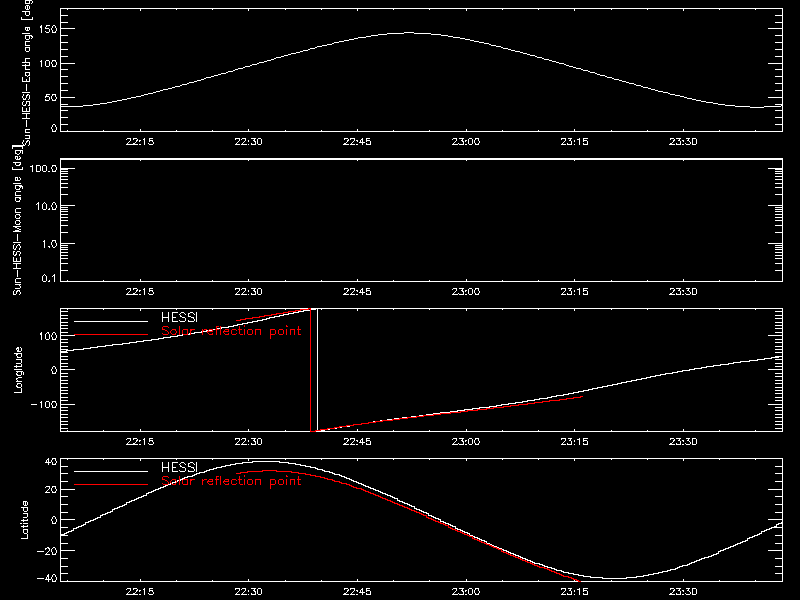Image resolution: width=800 pixels, height=600 pixels.
Task: Click the Longitude axis label
Action: tap(18, 370)
